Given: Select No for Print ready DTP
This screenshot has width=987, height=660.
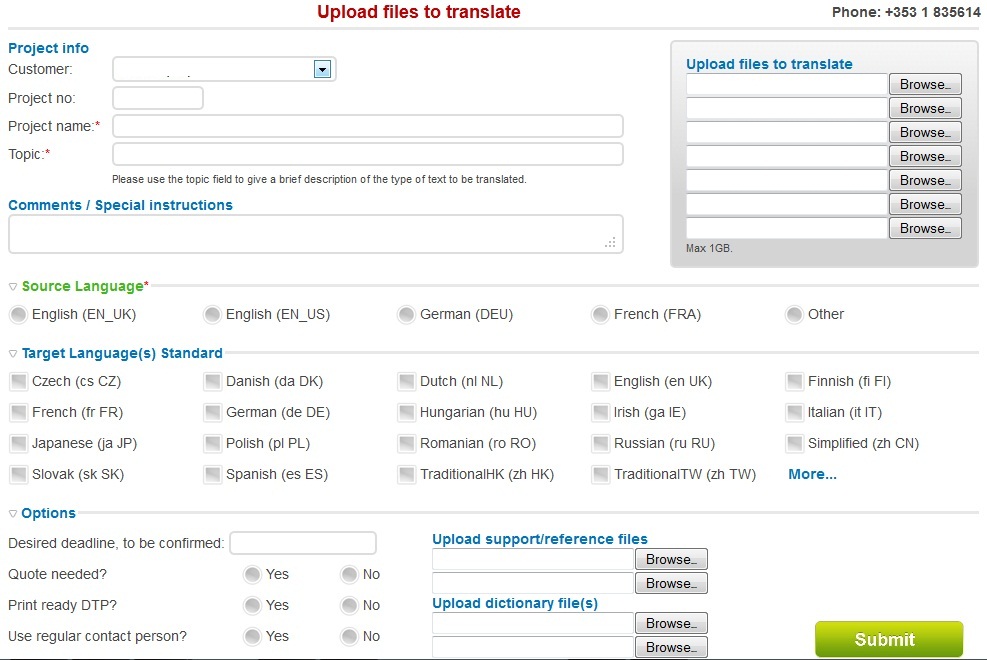Looking at the screenshot, I should 349,605.
